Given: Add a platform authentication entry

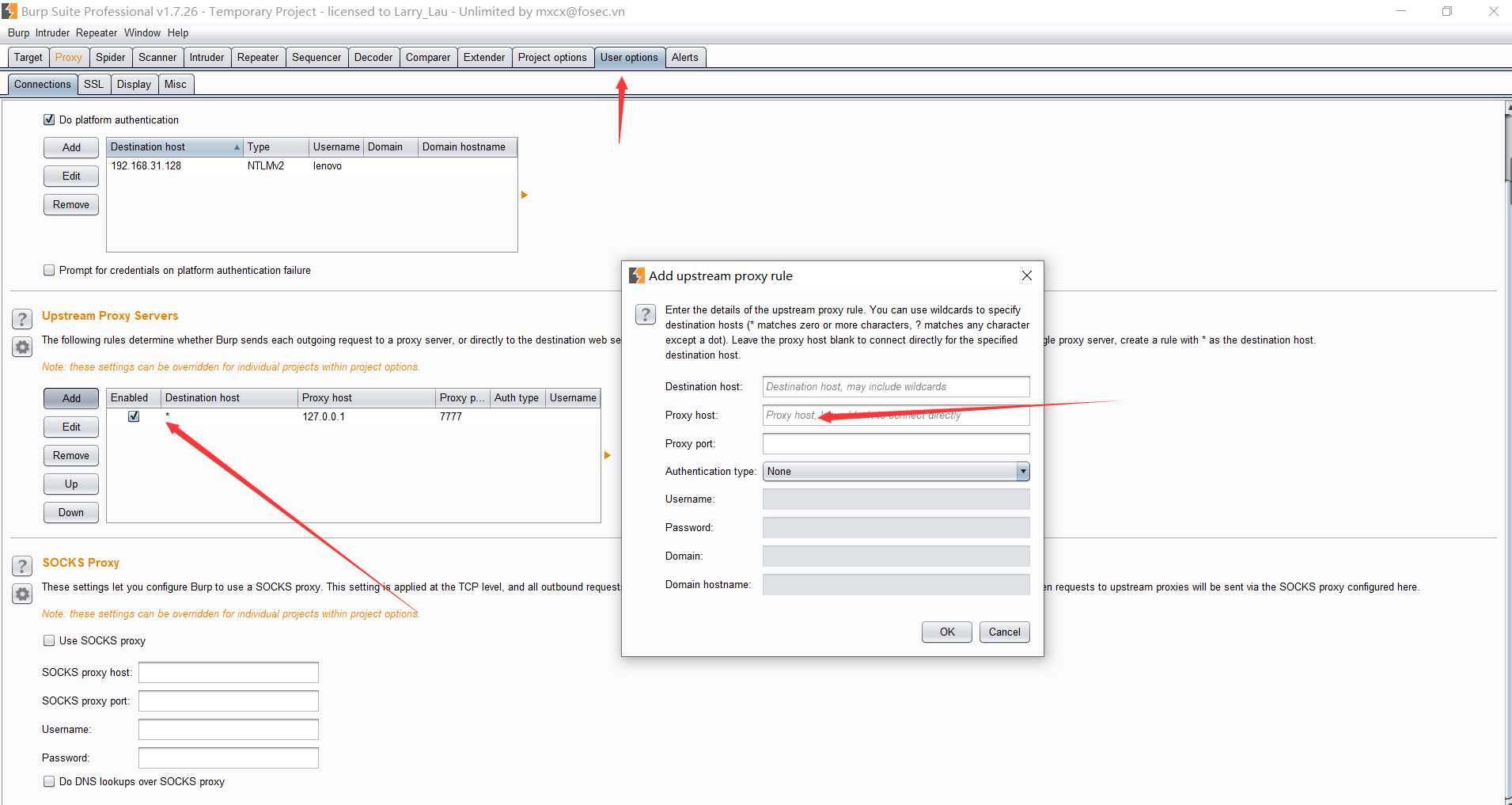Looking at the screenshot, I should pos(71,147).
